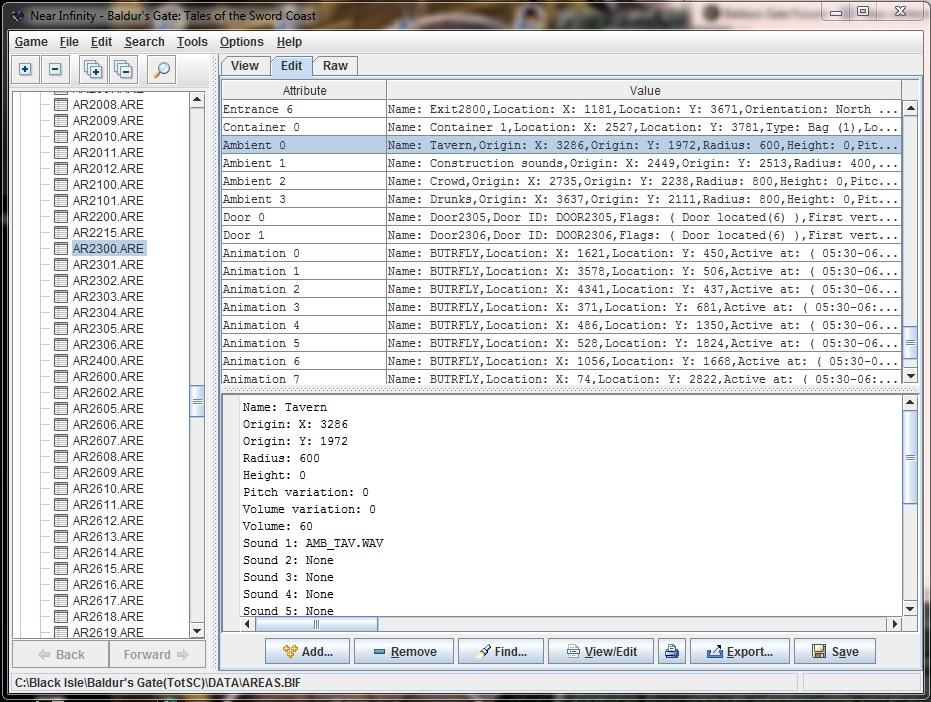This screenshot has width=931, height=702.
Task: Click the Radius: 600 line
Action: point(281,458)
